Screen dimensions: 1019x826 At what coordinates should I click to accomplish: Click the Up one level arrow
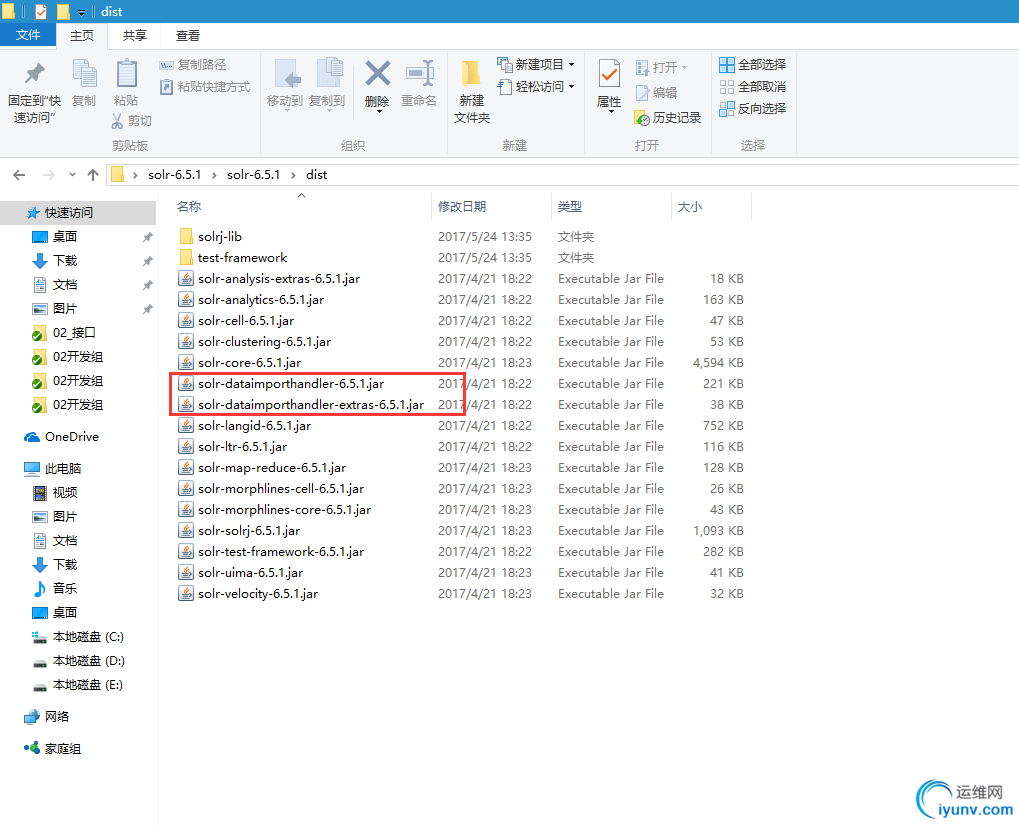(x=93, y=175)
